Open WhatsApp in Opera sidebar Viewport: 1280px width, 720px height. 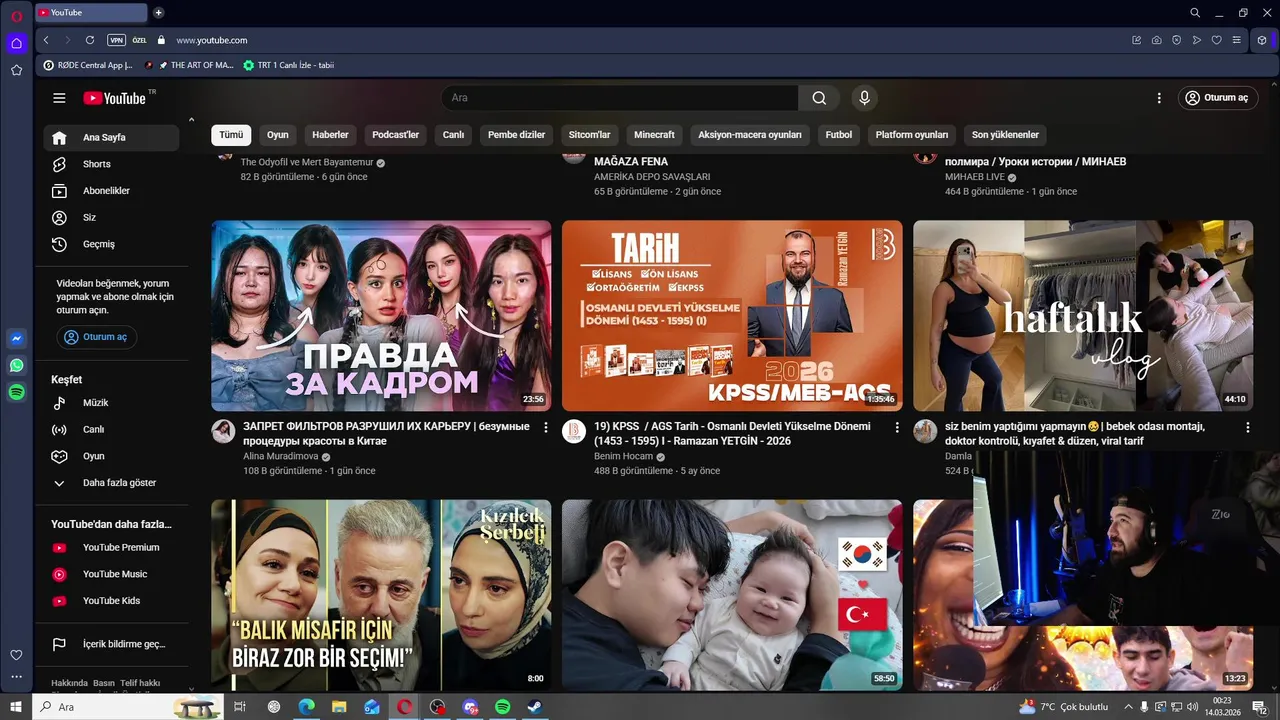pos(16,366)
